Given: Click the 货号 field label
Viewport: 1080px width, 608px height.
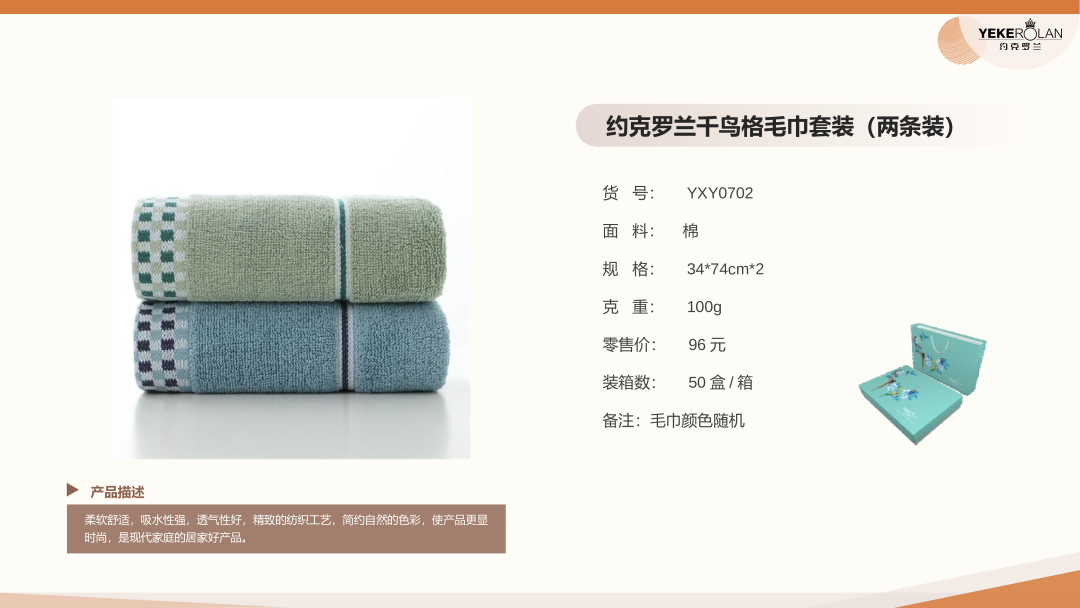Looking at the screenshot, I should pyautogui.click(x=628, y=193).
